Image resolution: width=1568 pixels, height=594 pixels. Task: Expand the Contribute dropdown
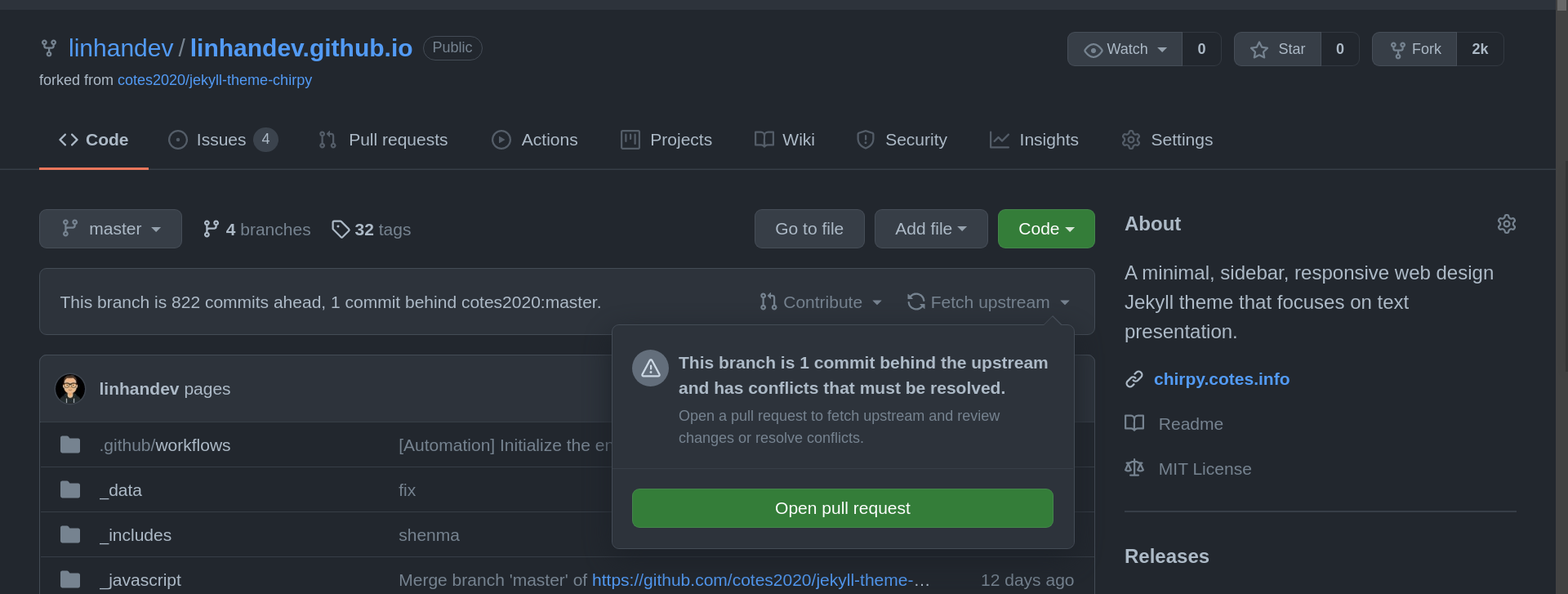click(821, 302)
